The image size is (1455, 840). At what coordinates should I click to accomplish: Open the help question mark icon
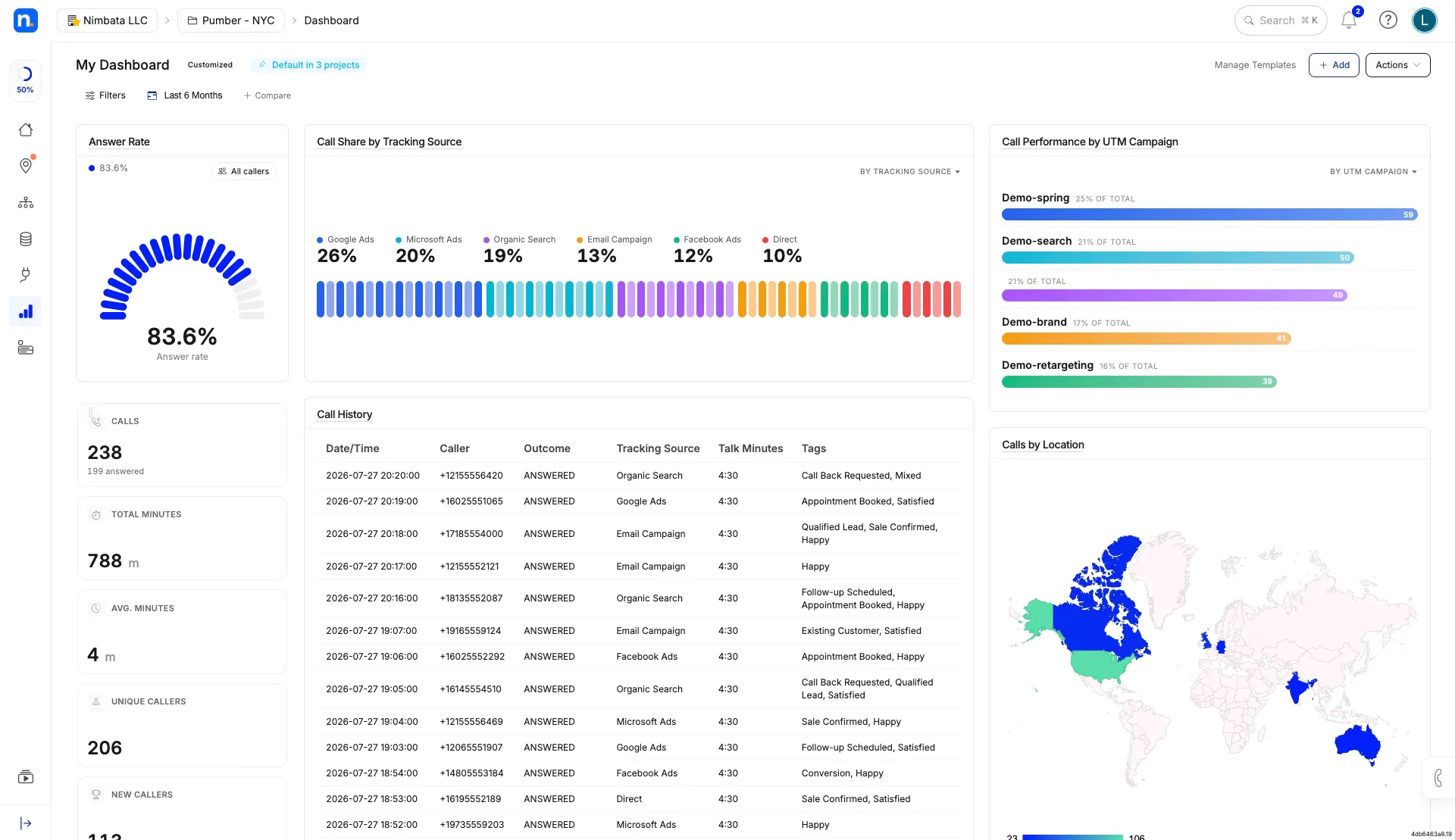(1388, 20)
